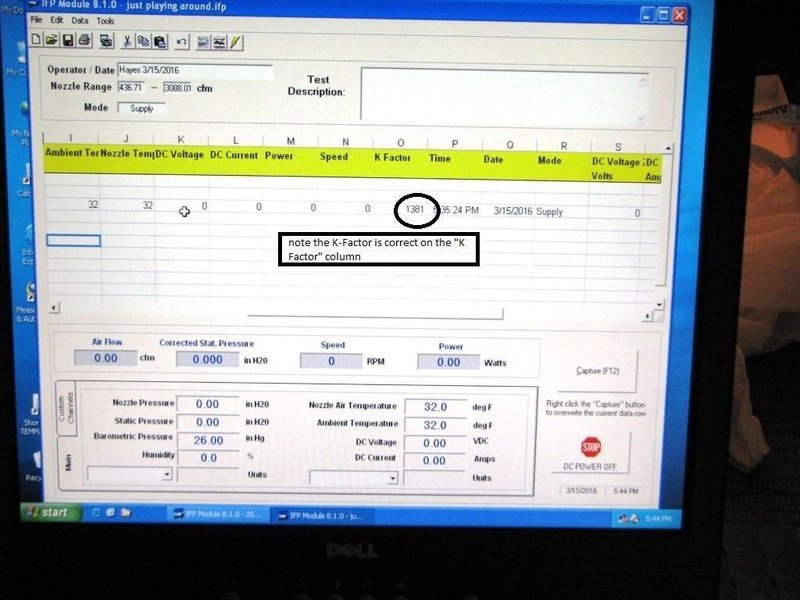Click the Humidity input field
Image resolution: width=800 pixels, height=600 pixels.
(x=207, y=457)
